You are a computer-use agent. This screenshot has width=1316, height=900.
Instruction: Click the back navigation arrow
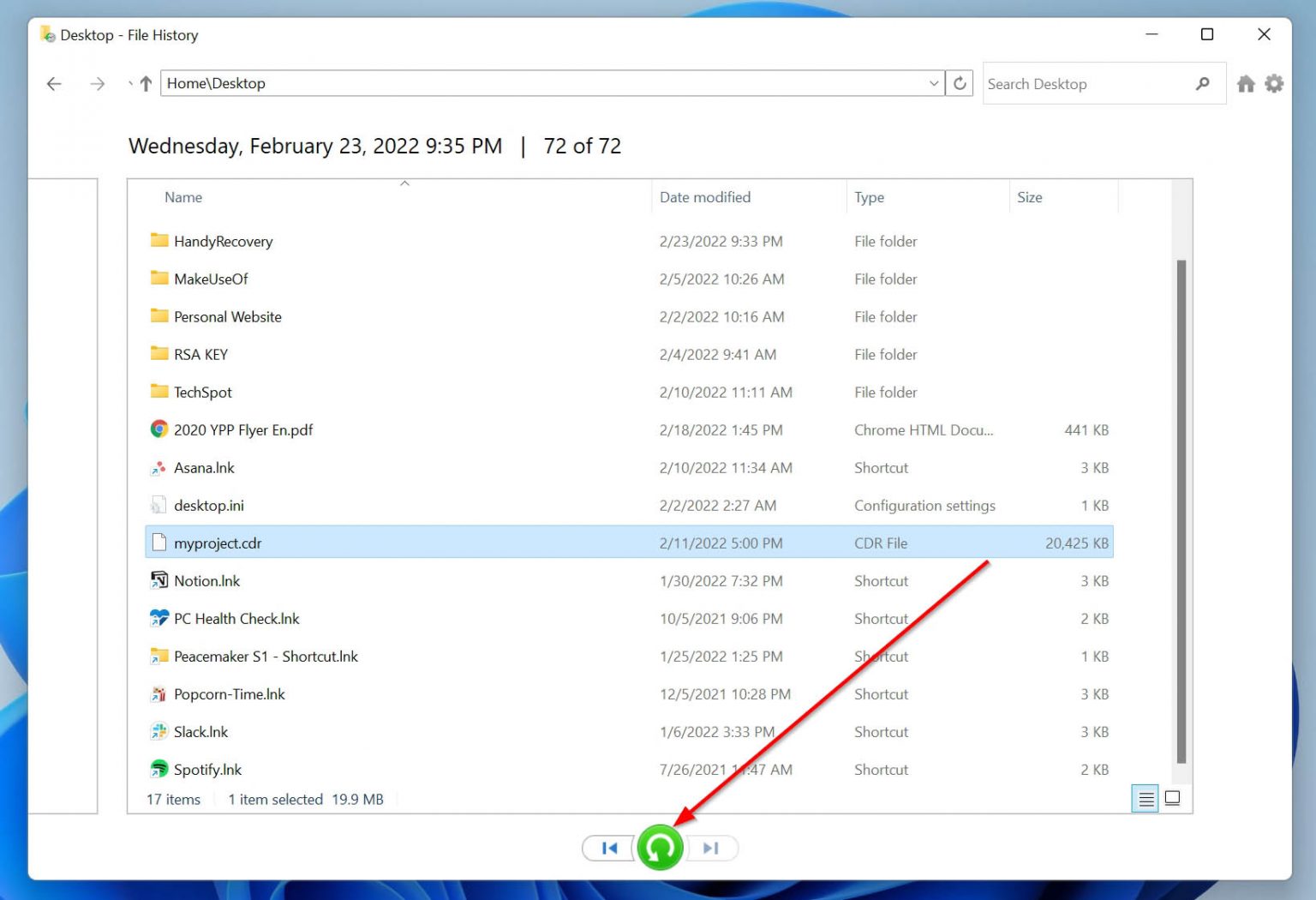coord(54,83)
